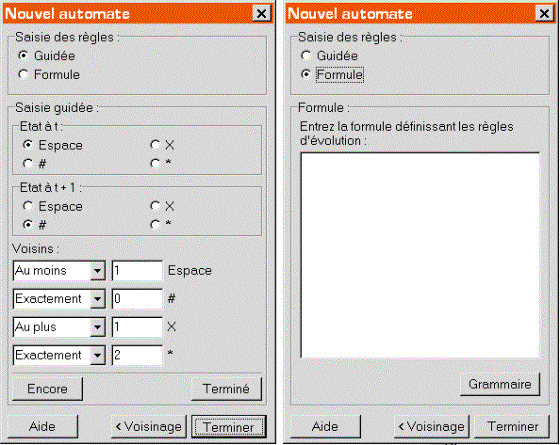Viewport: 560px width, 445px height.
Task: Click Aide in the left dialog
Action: [x=42, y=426]
